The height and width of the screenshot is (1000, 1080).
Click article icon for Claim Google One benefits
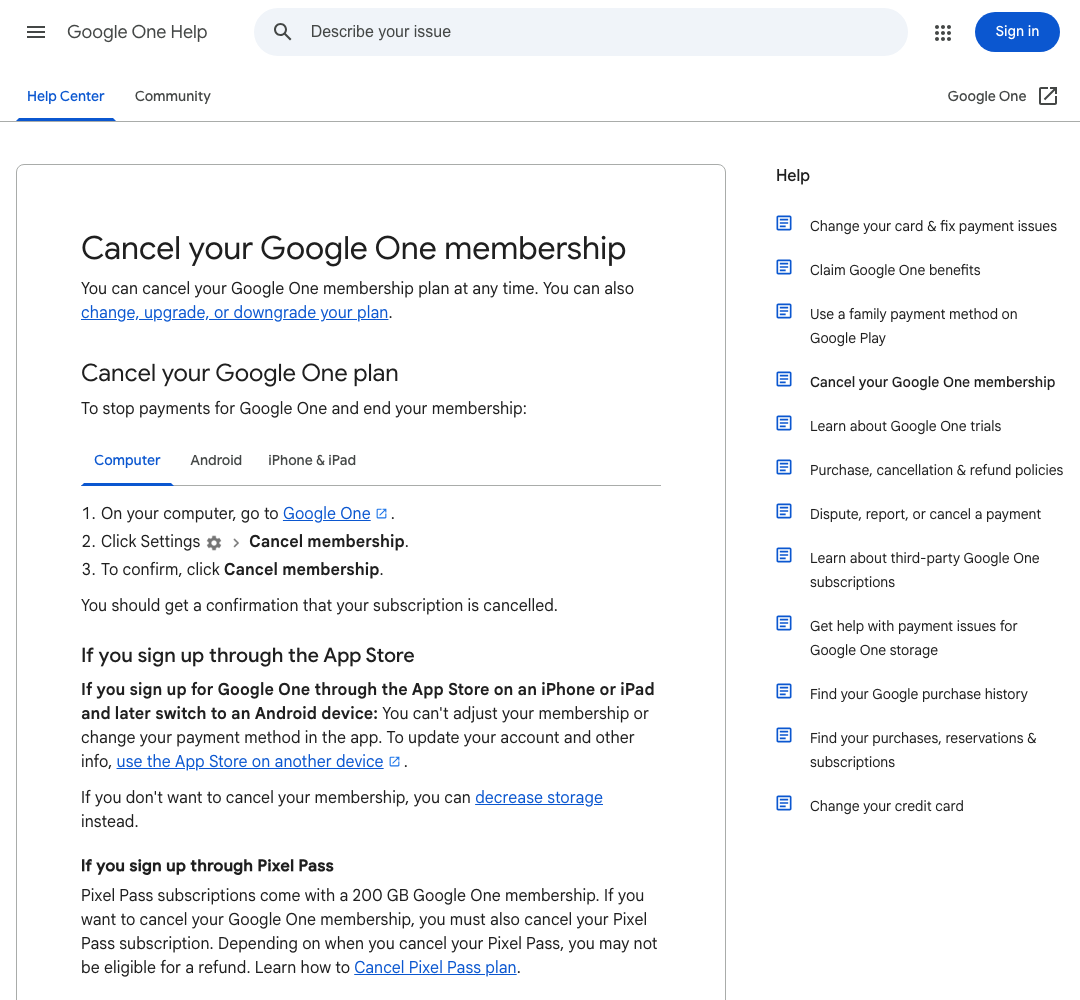click(x=784, y=267)
